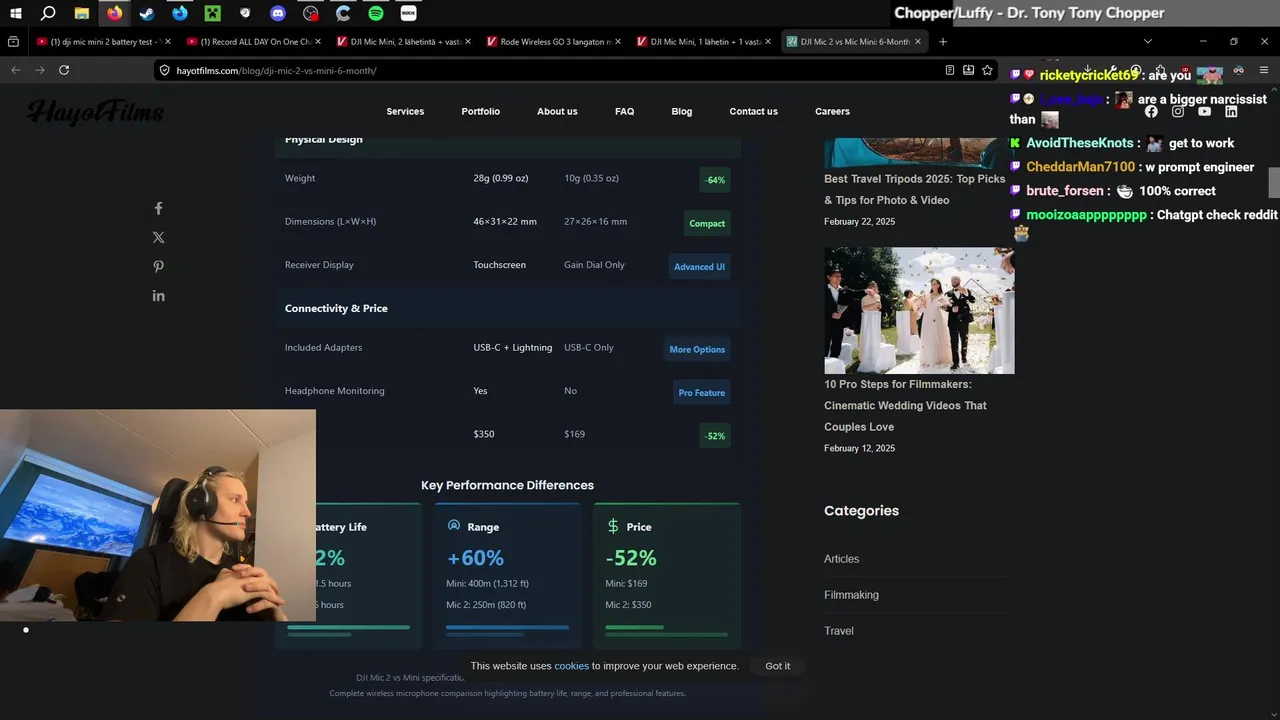
Task: Open OBS Studio from the taskbar
Action: pyautogui.click(x=311, y=13)
